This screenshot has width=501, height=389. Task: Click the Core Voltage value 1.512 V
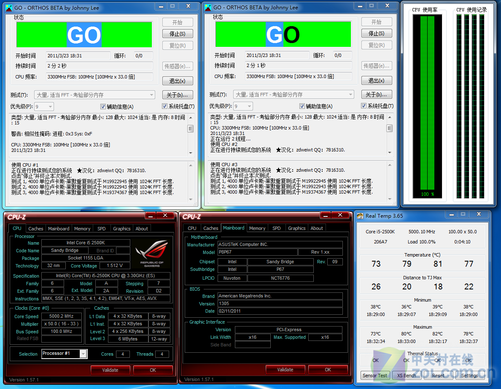click(114, 266)
